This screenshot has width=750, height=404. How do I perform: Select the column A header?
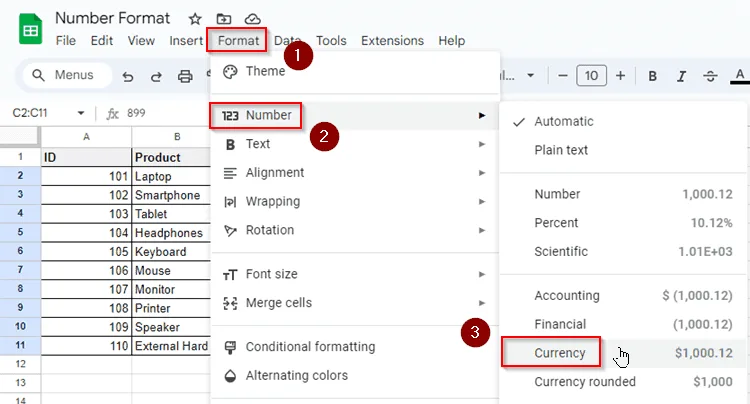point(86,137)
